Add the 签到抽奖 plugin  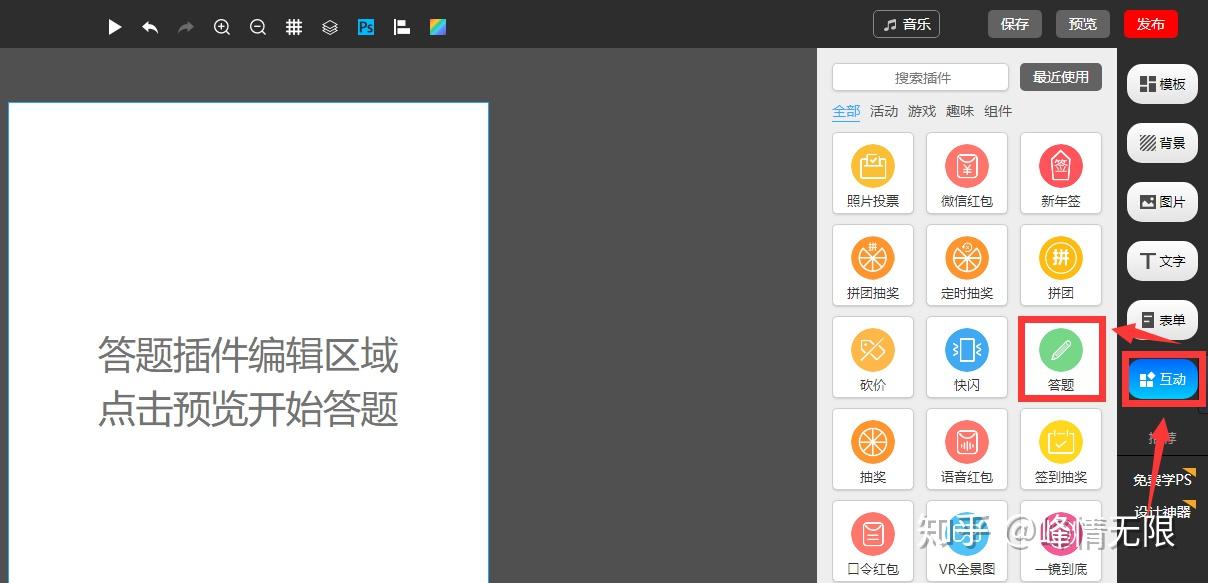pyautogui.click(x=1061, y=449)
